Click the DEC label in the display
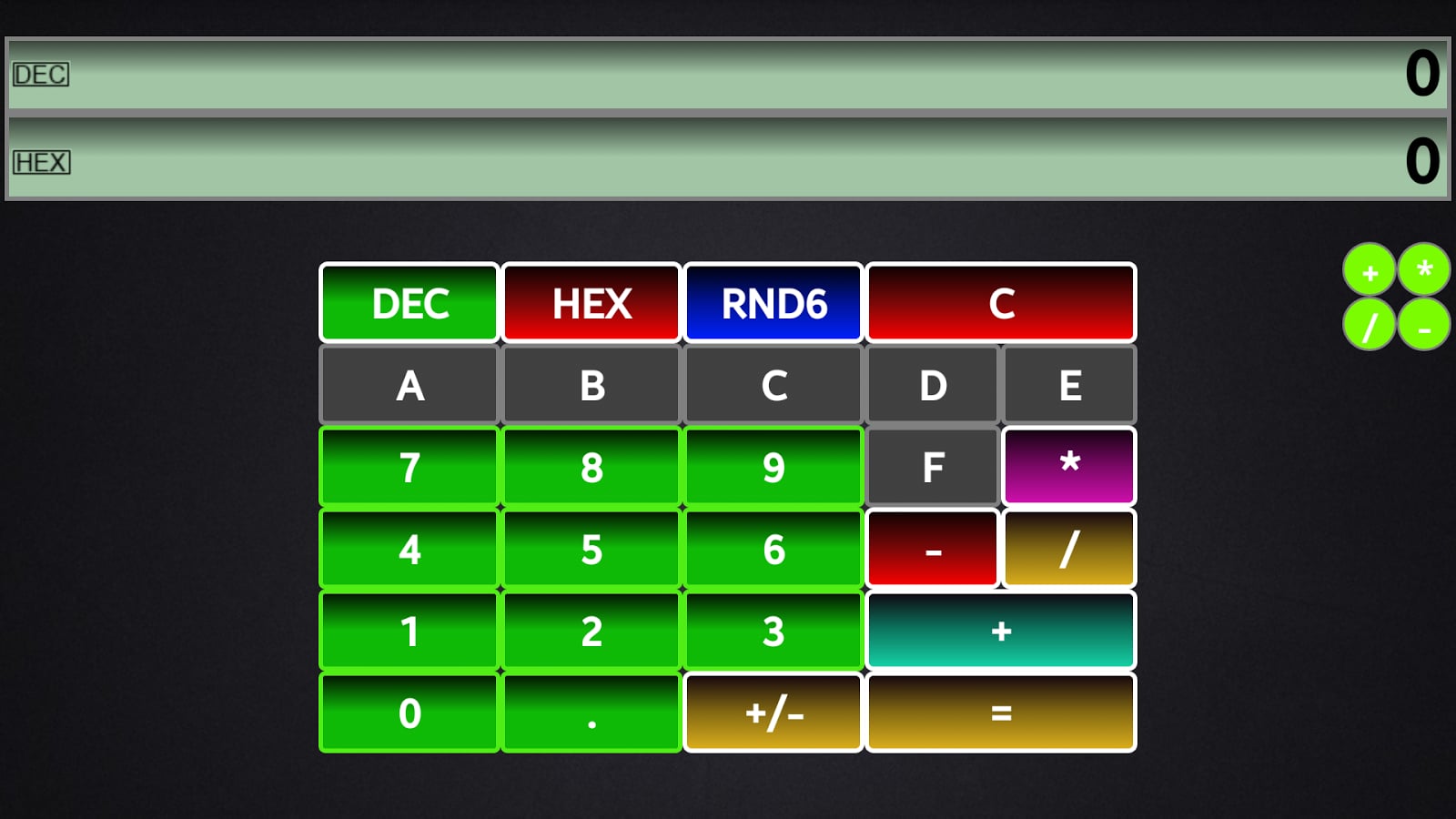The height and width of the screenshot is (819, 1456). coord(40,75)
